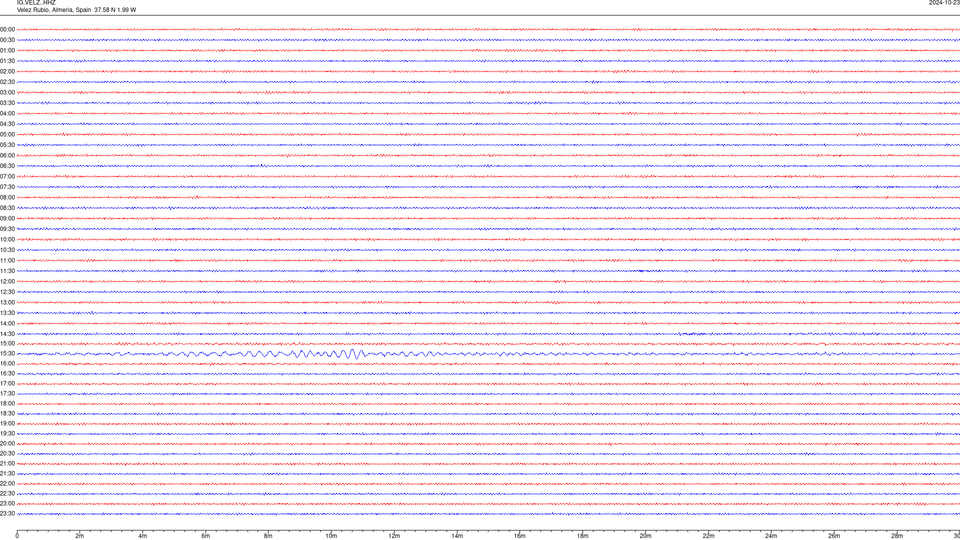The image size is (960, 540).
Task: Click the station code IG.VELZ..HHZ header
Action: pos(36,2)
